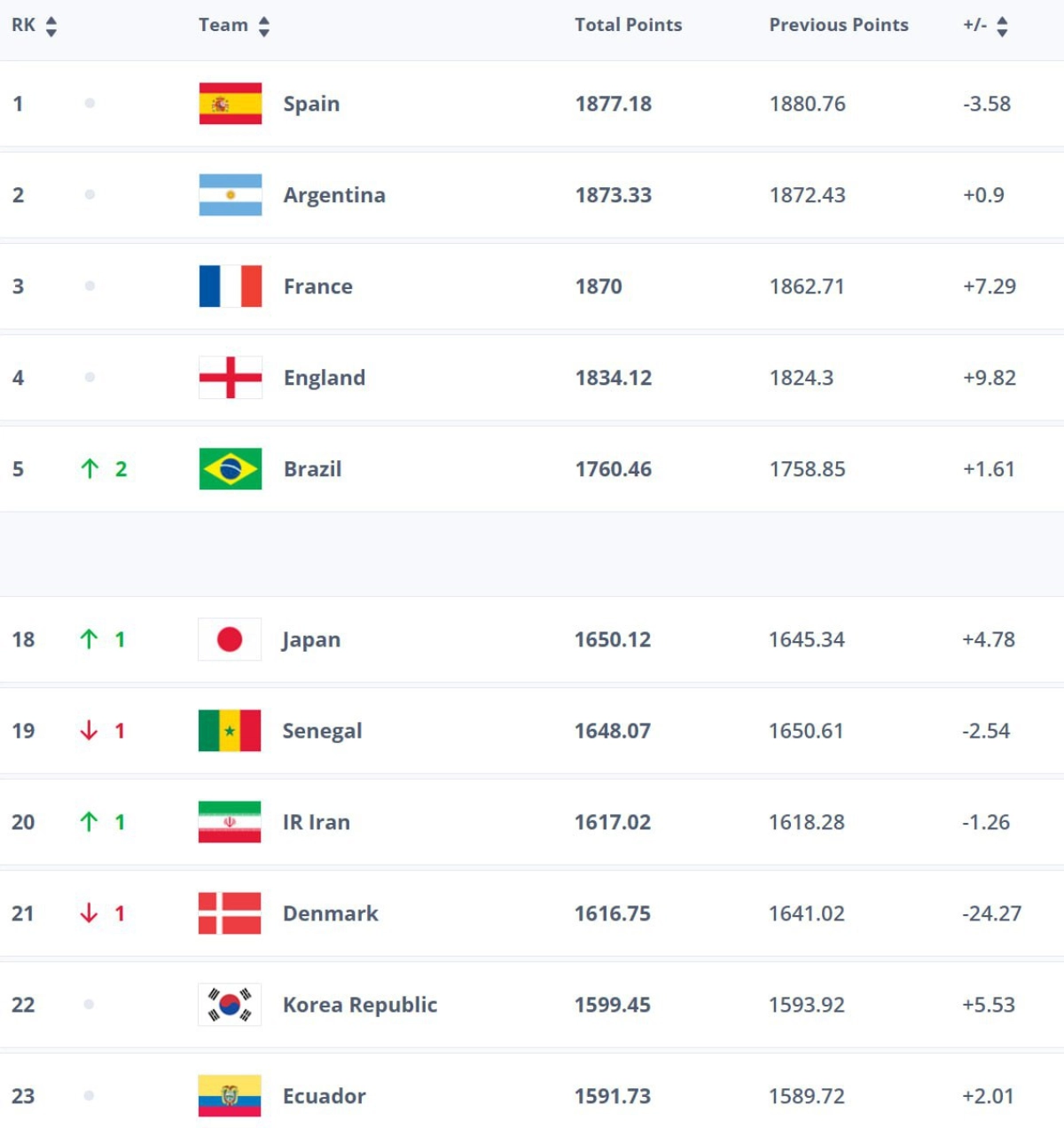Open the IR Iran team name
The height and width of the screenshot is (1128, 1064).
tap(316, 822)
